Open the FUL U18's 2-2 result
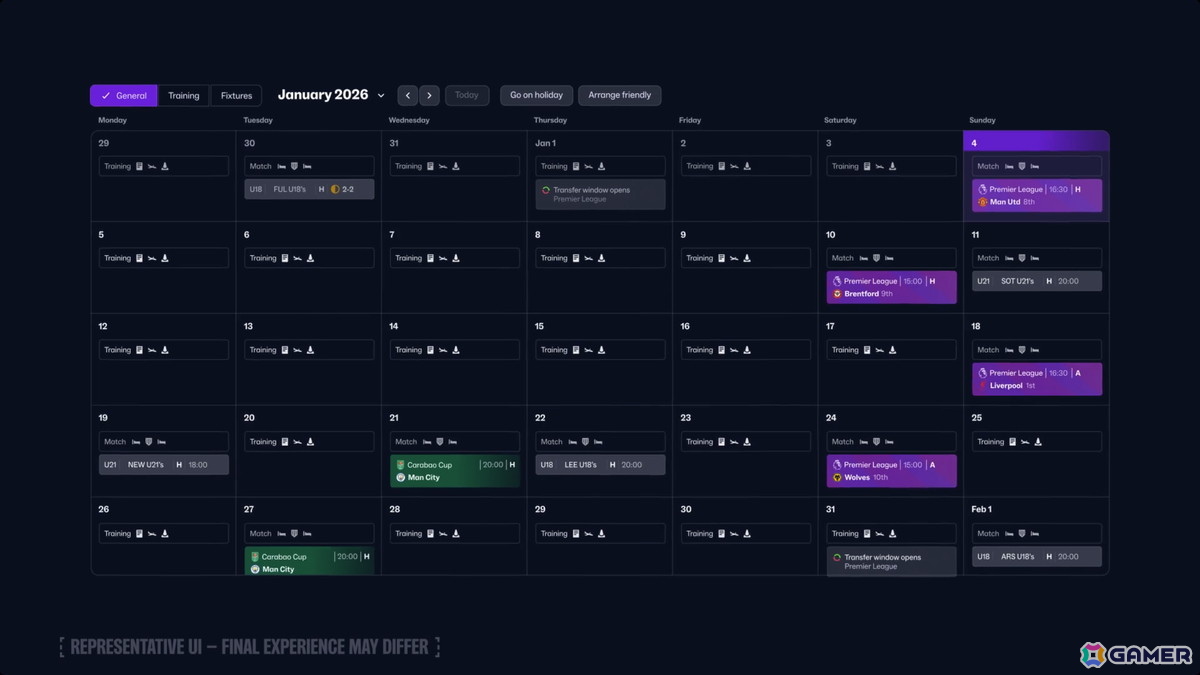This screenshot has width=1200, height=675. 309,189
